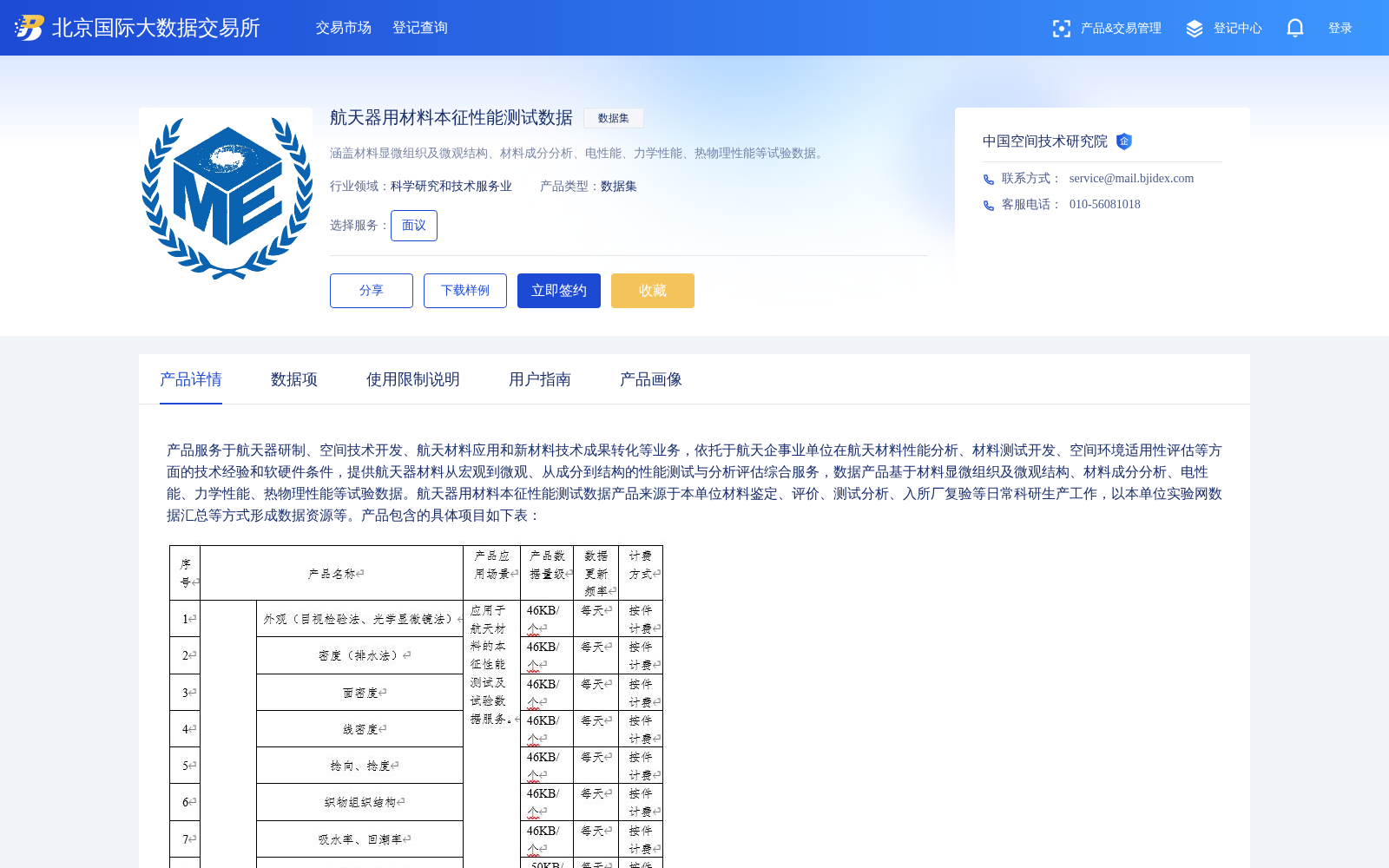
Task: Click the phone number 010-56081018
Action: 1105,205
